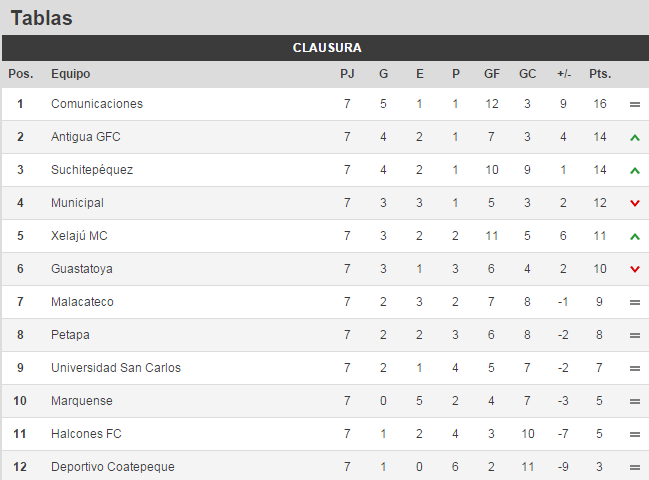Click the green up arrow for Xelajú MC

635,237
